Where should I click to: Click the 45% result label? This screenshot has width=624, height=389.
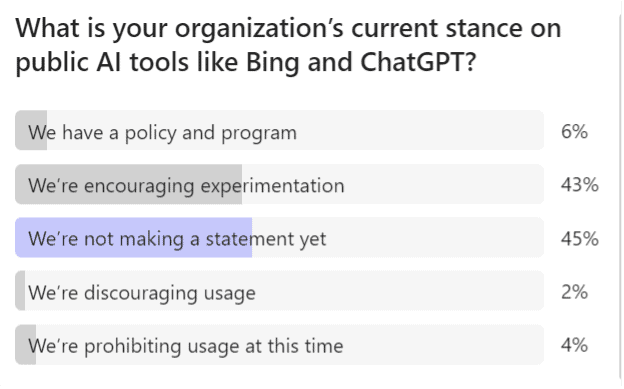tap(580, 238)
